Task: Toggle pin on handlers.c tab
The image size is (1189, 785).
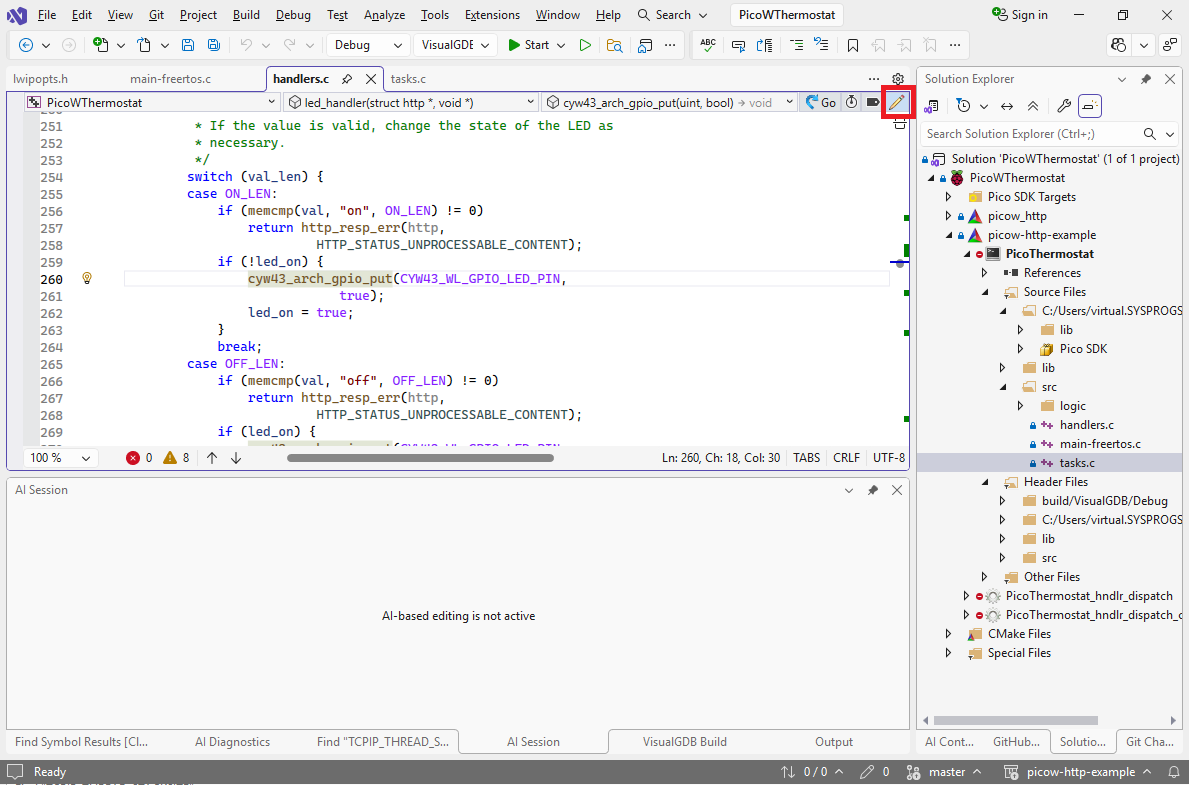Action: [x=347, y=79]
